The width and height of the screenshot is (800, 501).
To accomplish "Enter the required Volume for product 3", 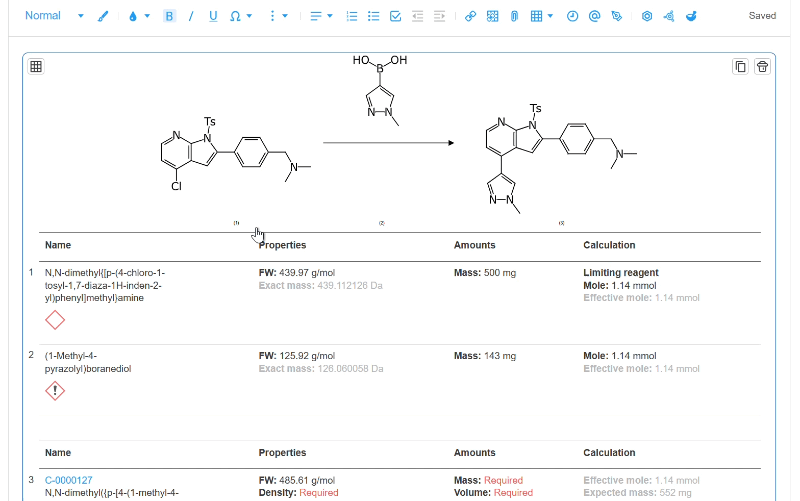I will click(x=513, y=493).
